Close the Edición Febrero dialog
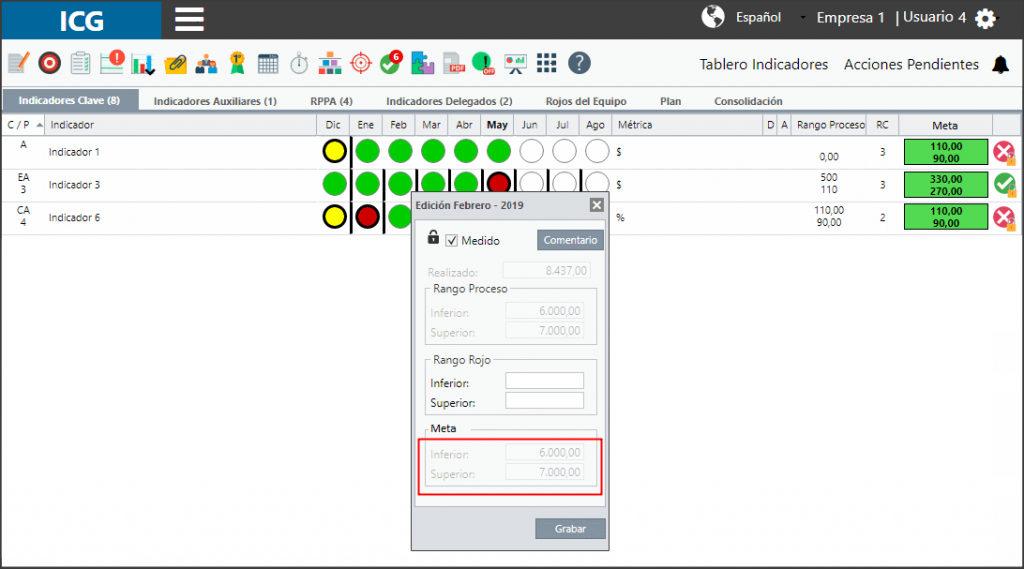This screenshot has width=1024, height=569. (596, 205)
